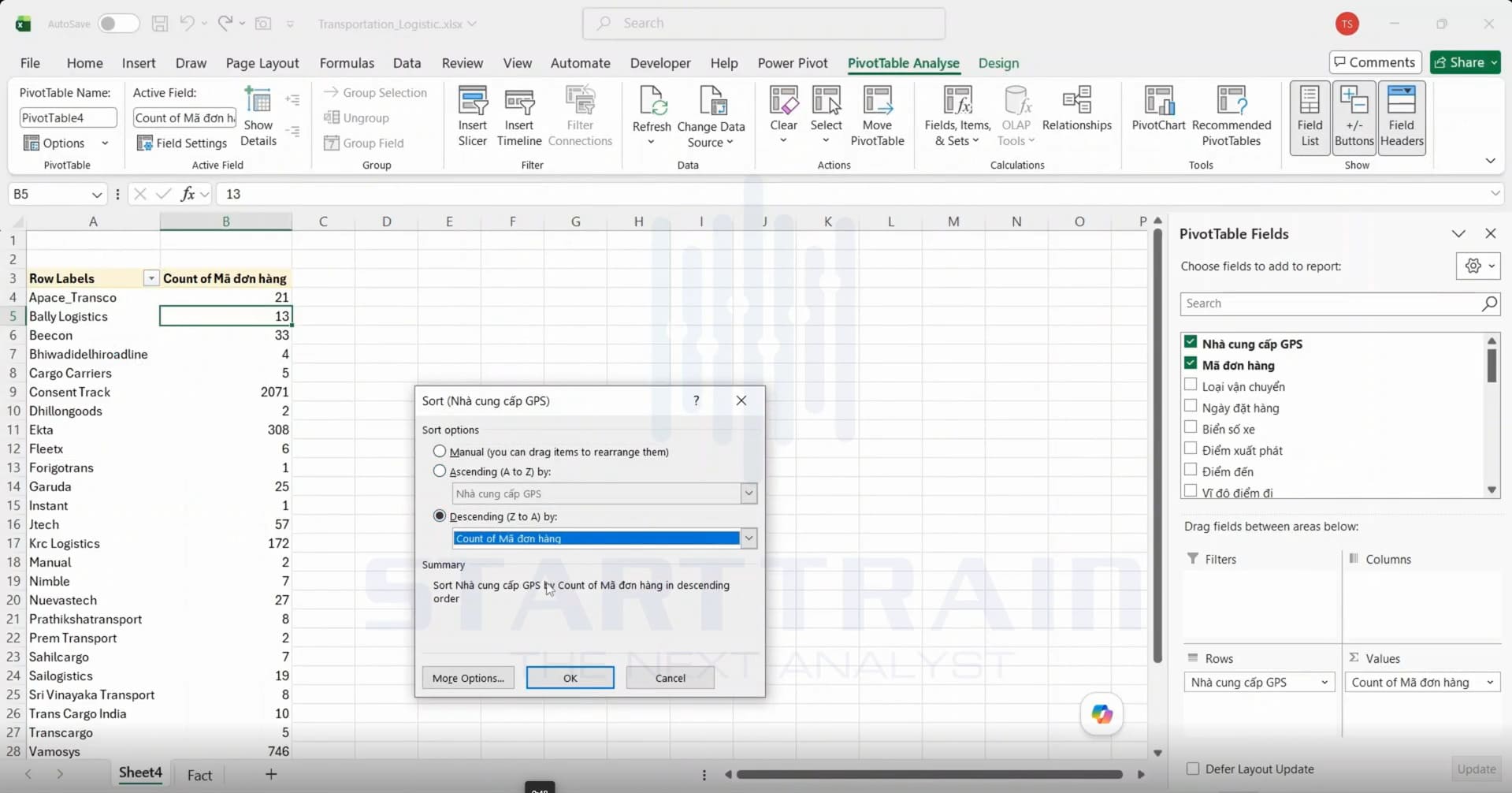
Task: Toggle the Field List button
Action: point(1310,117)
